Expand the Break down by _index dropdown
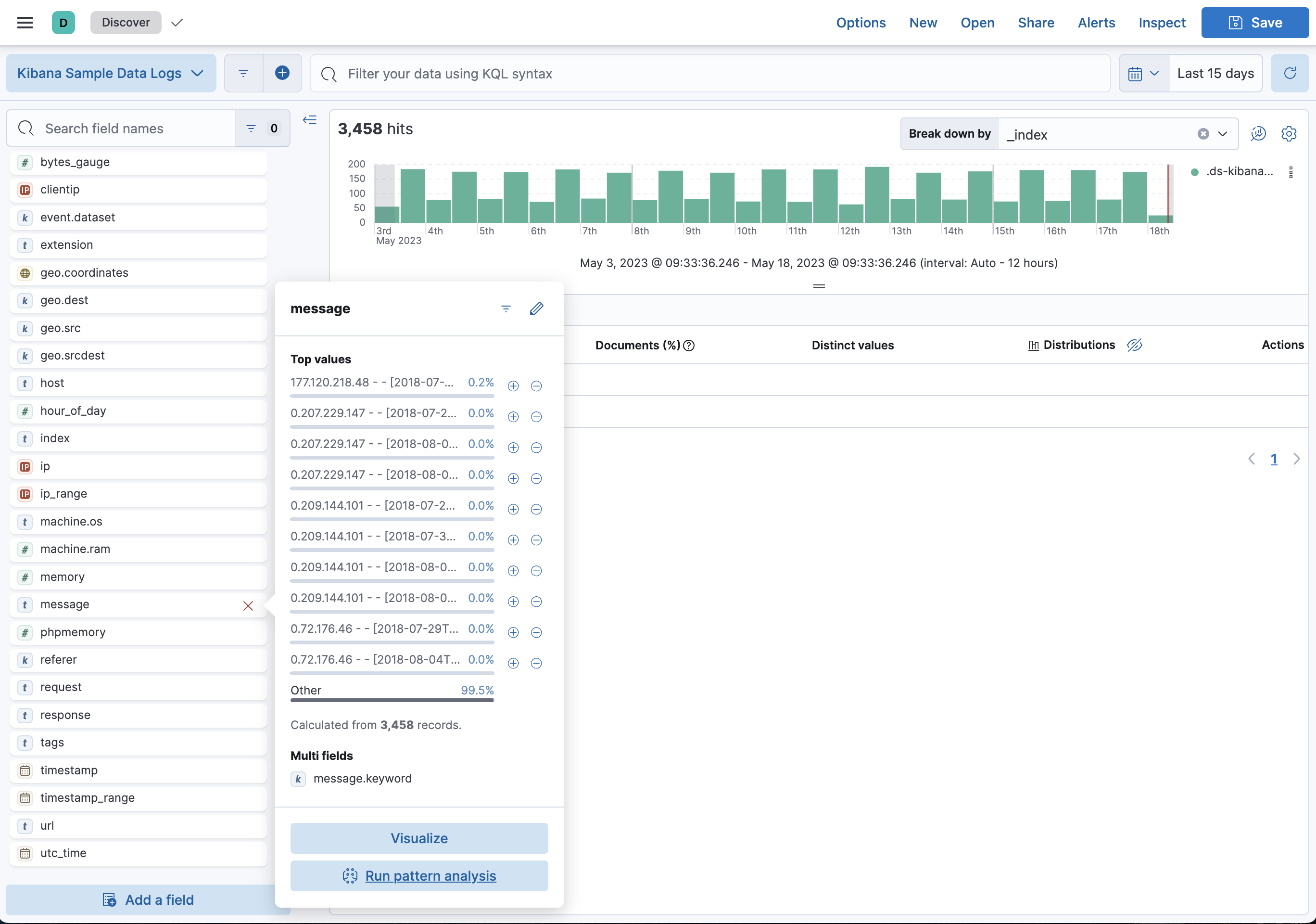This screenshot has height=924, width=1316. click(x=1223, y=134)
